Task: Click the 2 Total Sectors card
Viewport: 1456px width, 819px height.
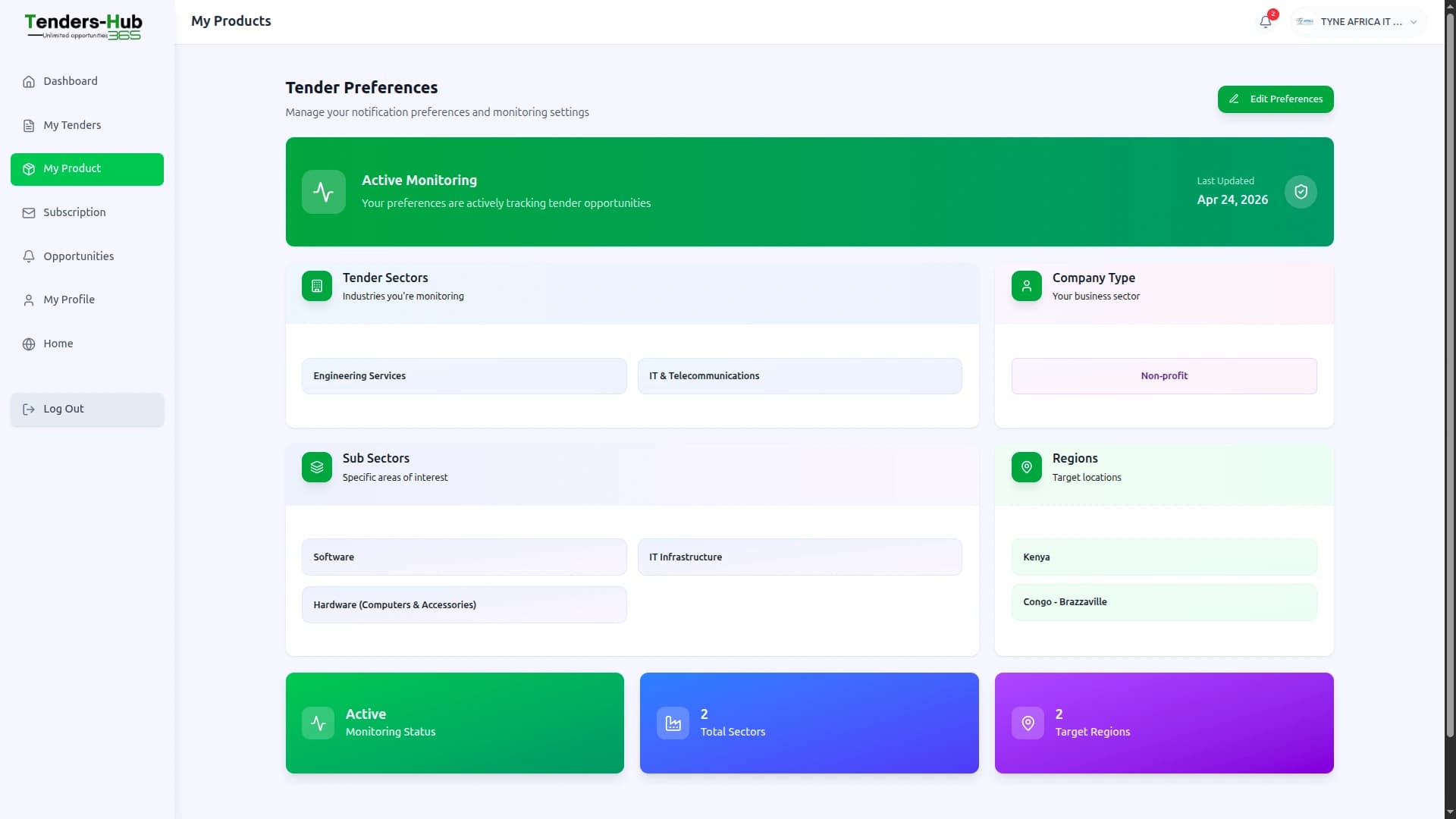Action: (809, 723)
